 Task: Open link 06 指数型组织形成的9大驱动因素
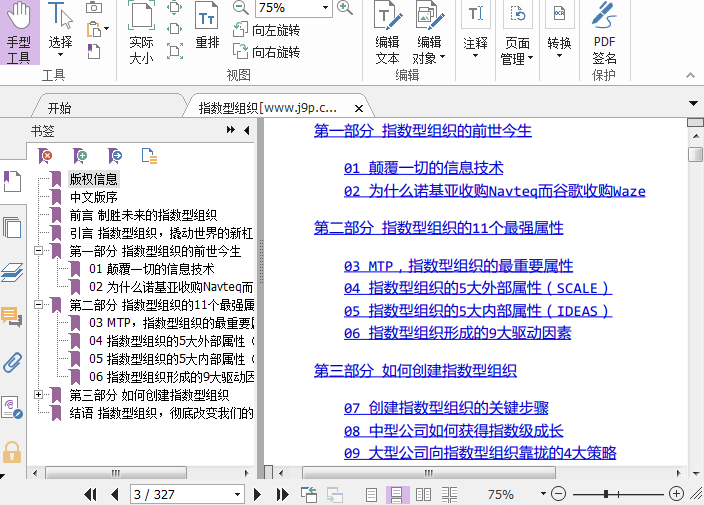[x=458, y=333]
